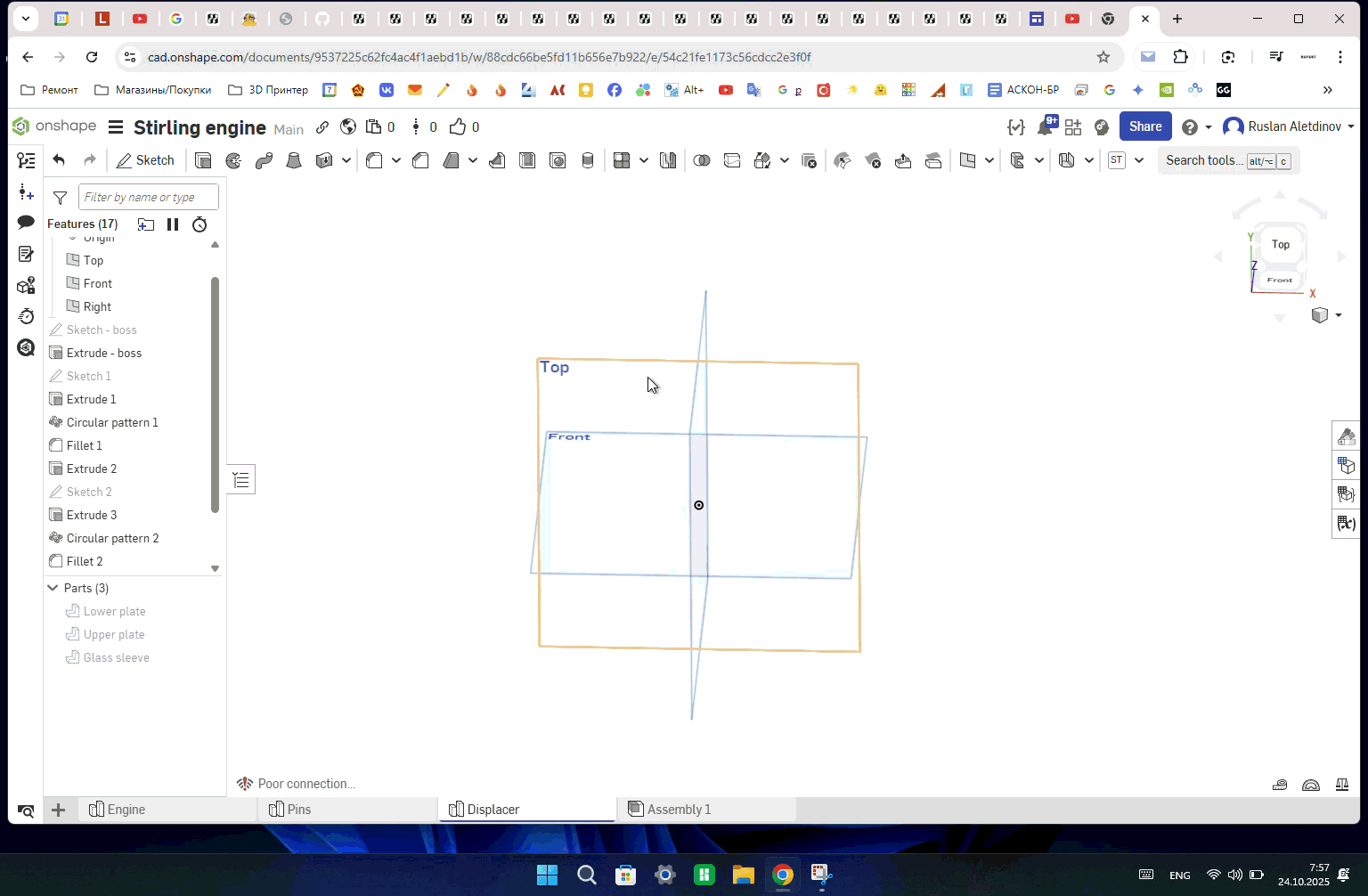Activate the Loft tool
Image resolution: width=1368 pixels, height=896 pixels.
[x=294, y=160]
